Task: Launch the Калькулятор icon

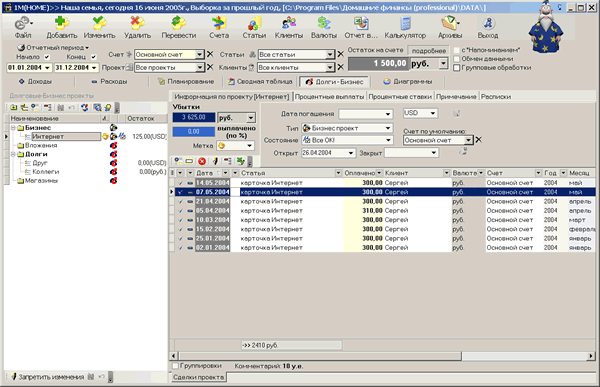Action: coord(405,23)
